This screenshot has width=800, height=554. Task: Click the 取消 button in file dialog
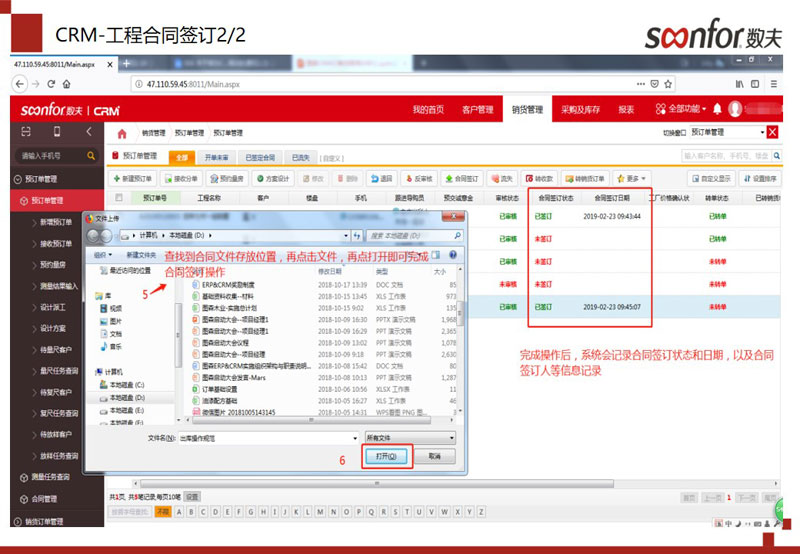click(434, 456)
